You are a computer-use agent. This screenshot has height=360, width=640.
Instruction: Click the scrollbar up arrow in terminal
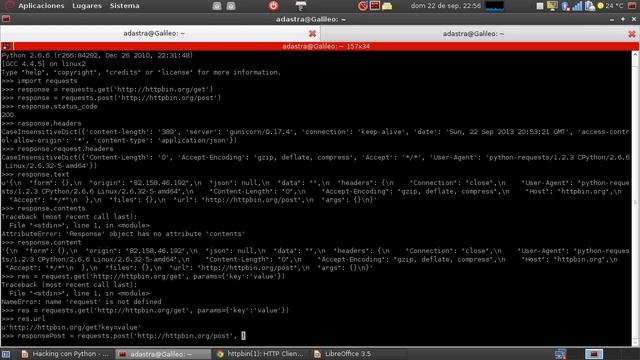pyautogui.click(x=635, y=54)
